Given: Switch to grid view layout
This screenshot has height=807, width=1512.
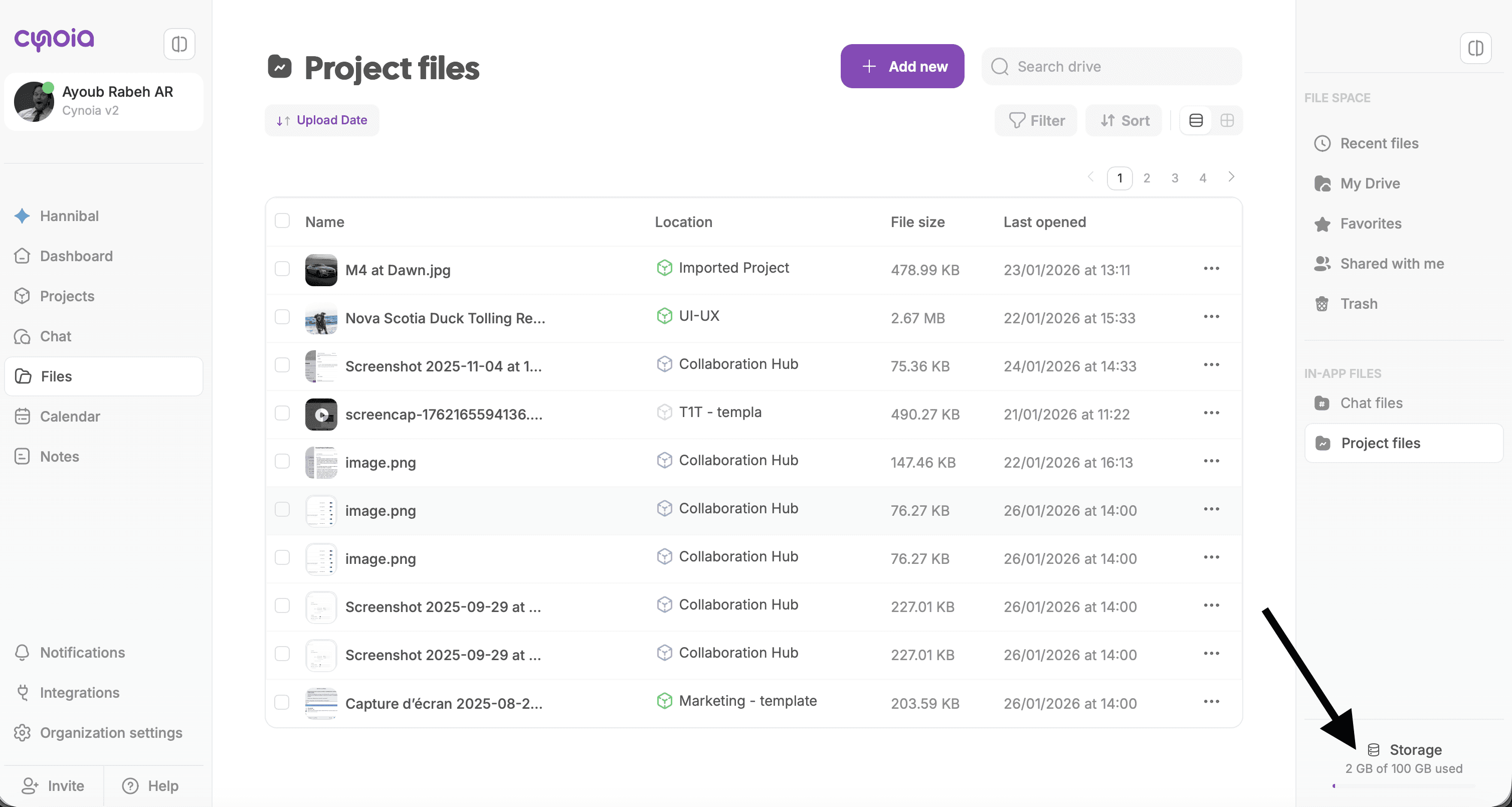Looking at the screenshot, I should point(1227,120).
